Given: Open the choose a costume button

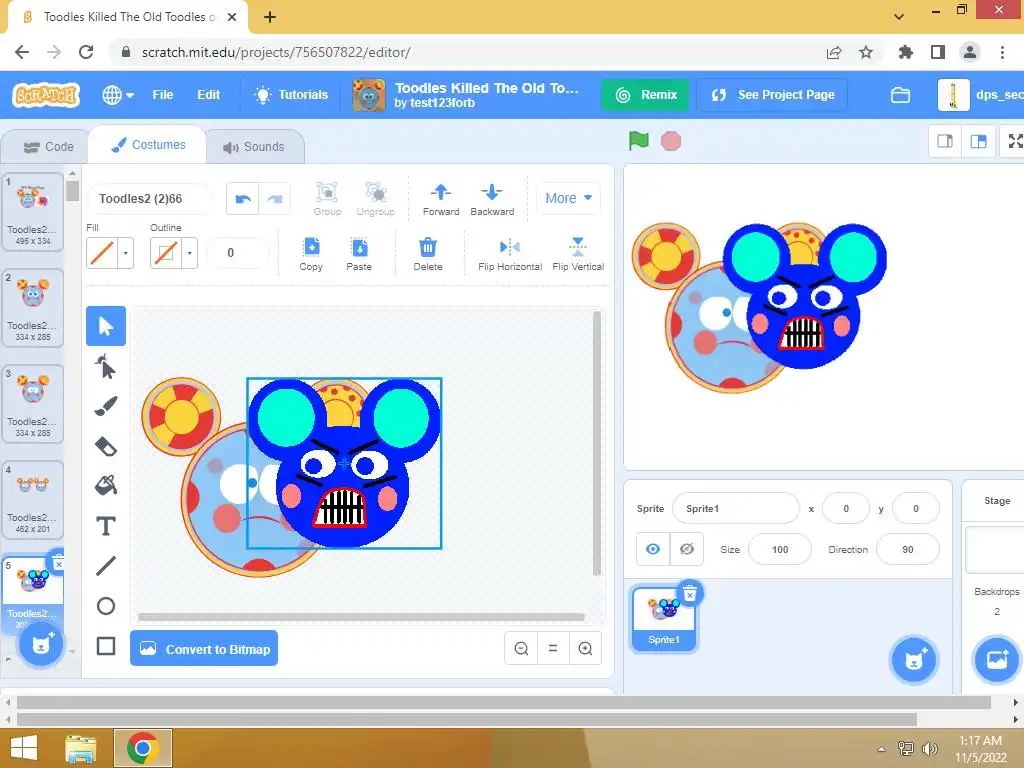Looking at the screenshot, I should click(x=40, y=645).
